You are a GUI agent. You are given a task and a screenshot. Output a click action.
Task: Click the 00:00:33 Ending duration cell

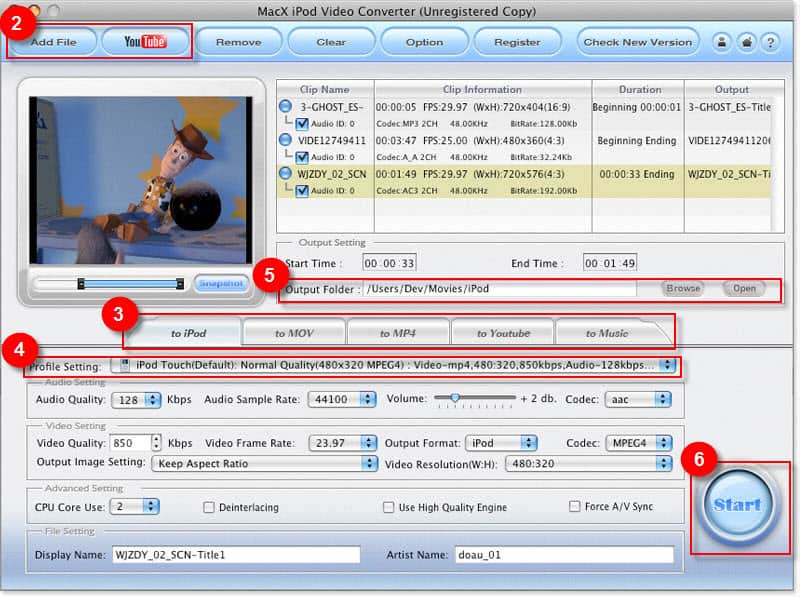pyautogui.click(x=637, y=174)
